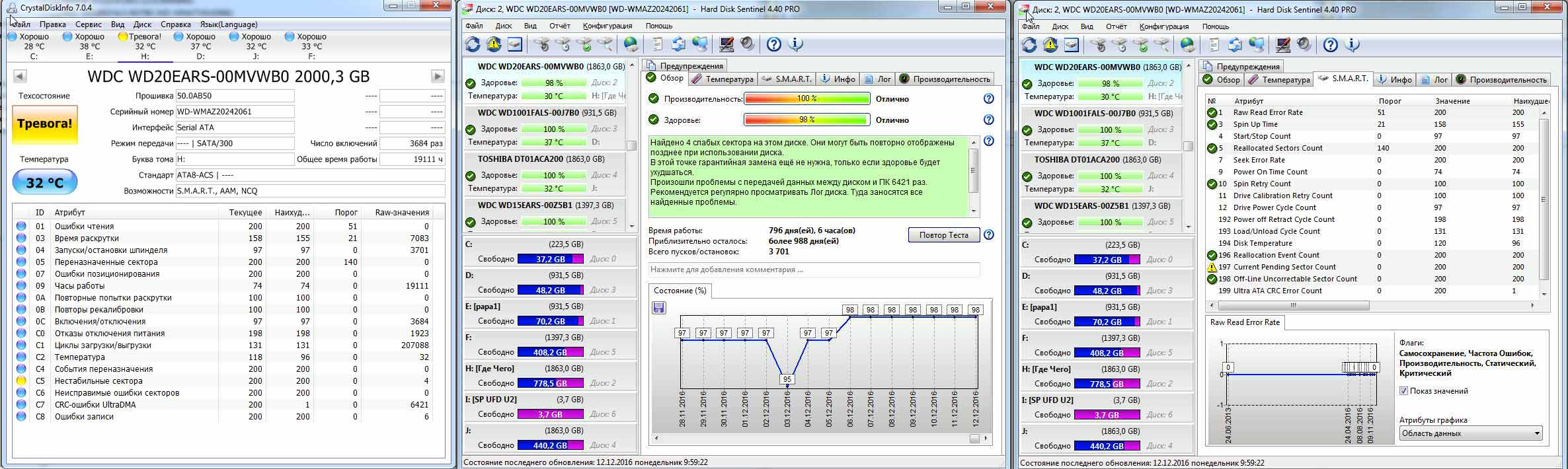Viewport: 1568px width, 469px height.
Task: Toggle the Показ значений checkbox
Action: [1403, 391]
